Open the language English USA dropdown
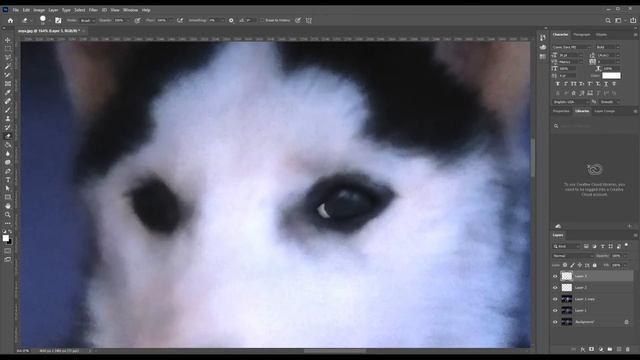The width and height of the screenshot is (640, 360). point(571,102)
